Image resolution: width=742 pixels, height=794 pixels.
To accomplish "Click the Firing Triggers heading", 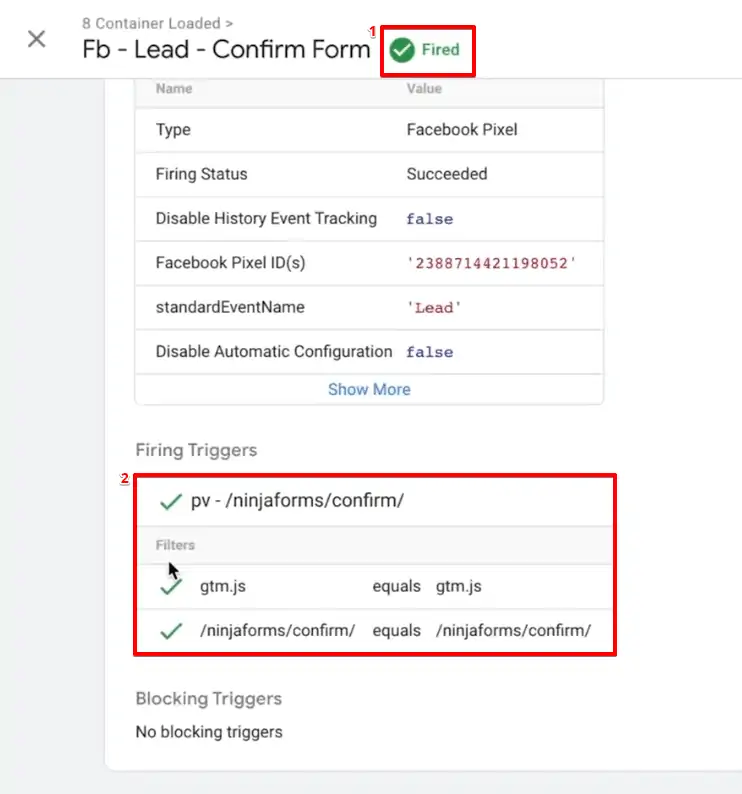I will tap(197, 450).
